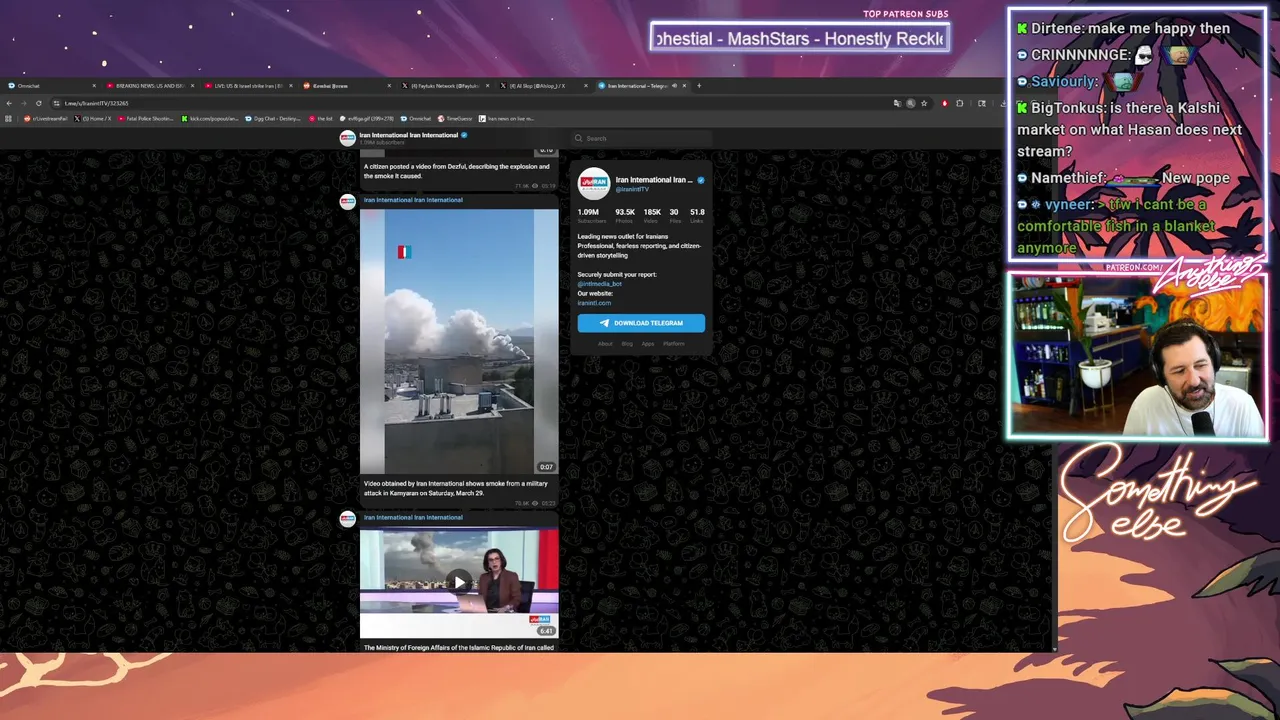Open the kick.com popout bookmark

[210, 118]
